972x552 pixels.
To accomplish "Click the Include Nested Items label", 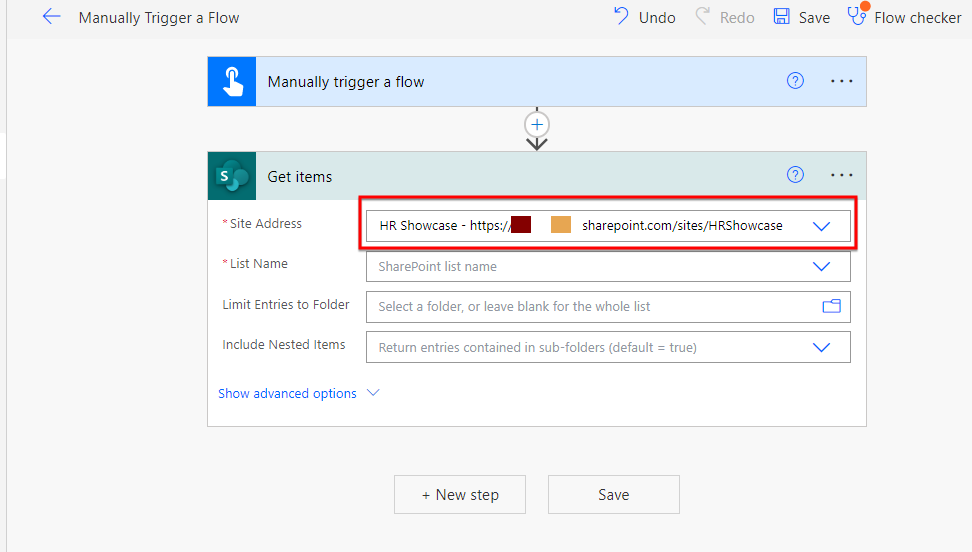I will 284,344.
